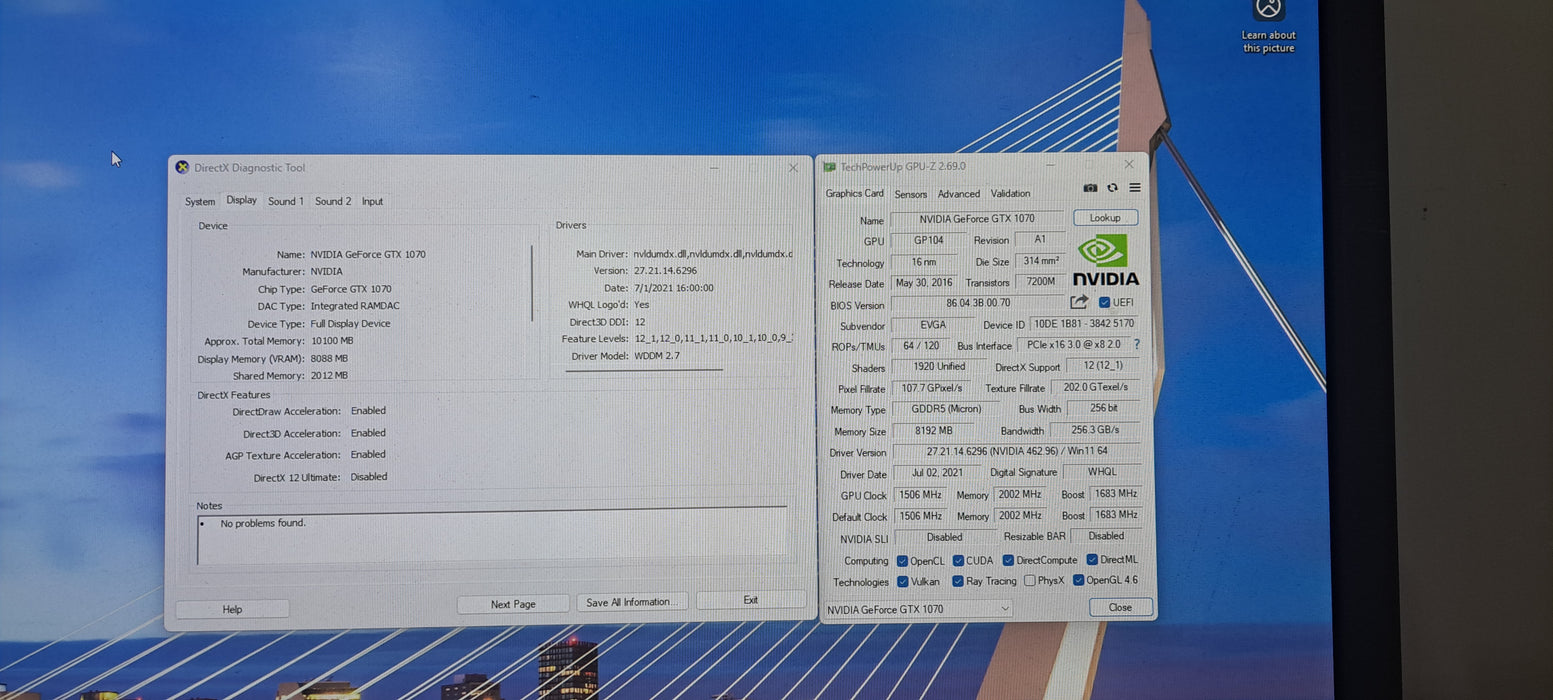Click the Driver Model WDDM 2.7 text
This screenshot has height=700, width=1553.
click(657, 356)
